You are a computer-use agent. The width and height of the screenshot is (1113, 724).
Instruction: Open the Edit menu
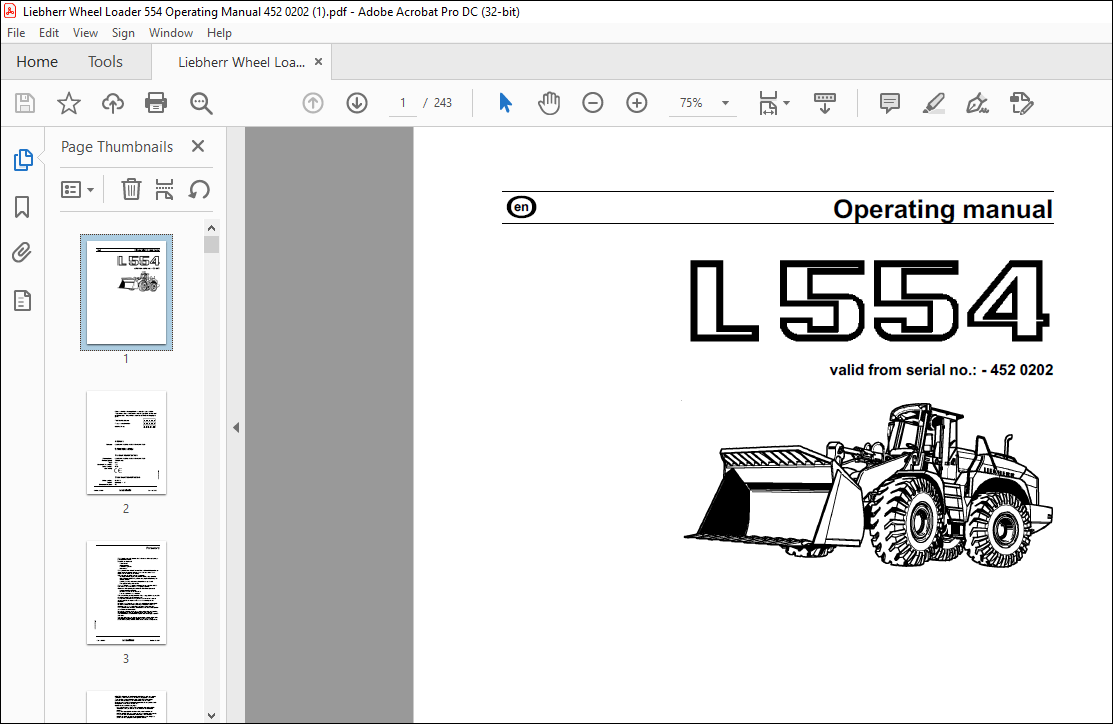click(x=48, y=33)
